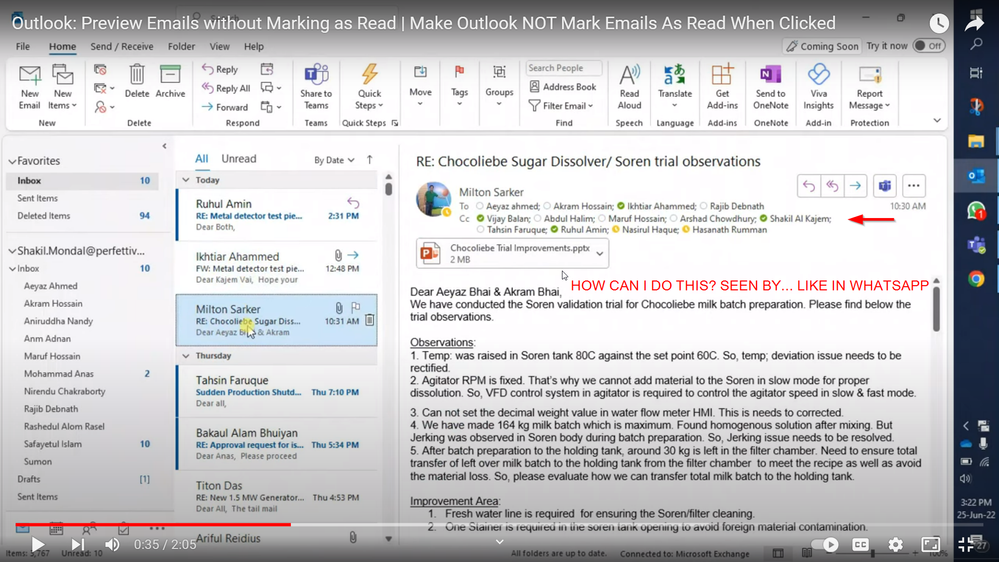Open the email from Ikhtiar Ahammed
This screenshot has width=999, height=562.
click(277, 267)
